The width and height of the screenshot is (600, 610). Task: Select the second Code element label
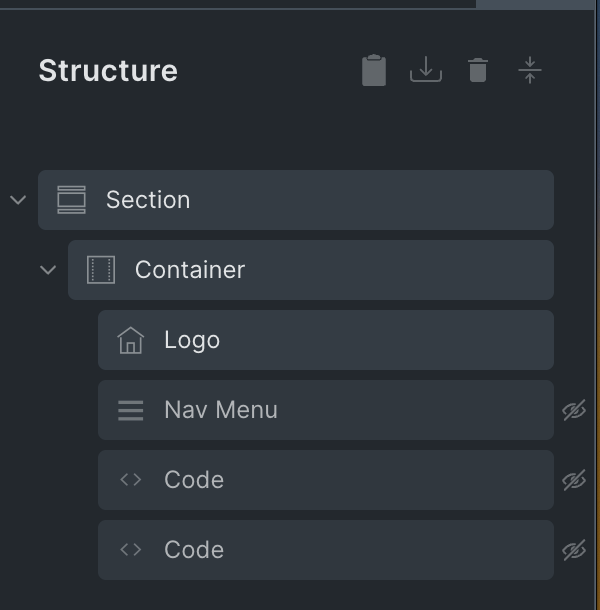[194, 550]
